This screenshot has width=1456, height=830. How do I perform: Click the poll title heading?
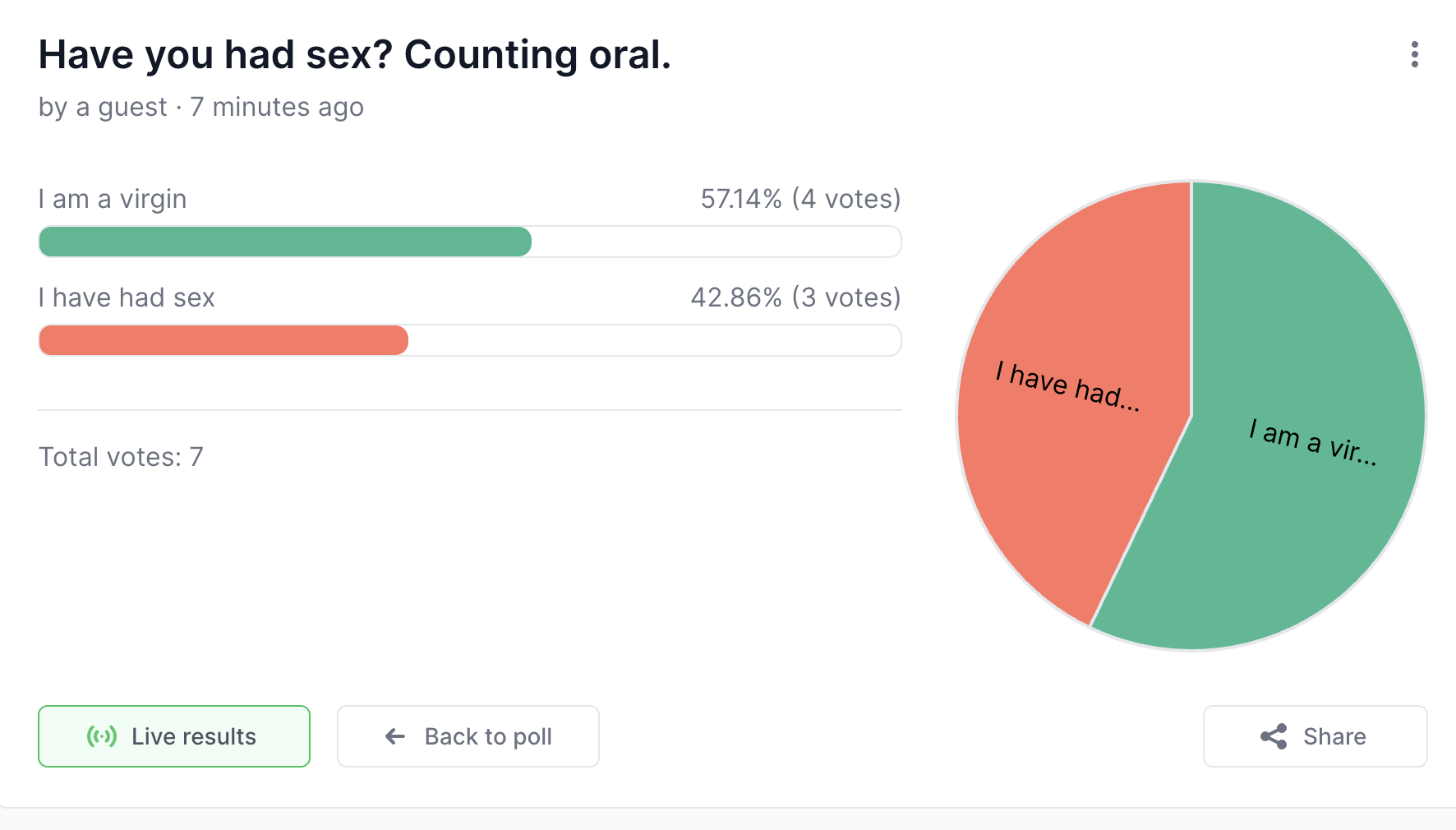[x=355, y=55]
